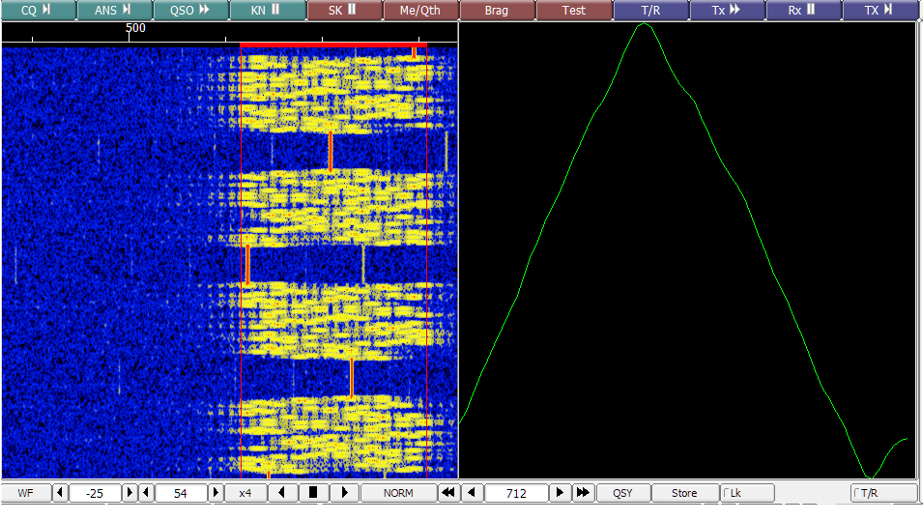Screen dimensions: 923x505
Task: Jump frequency down with double-left arrow
Action: [x=449, y=493]
